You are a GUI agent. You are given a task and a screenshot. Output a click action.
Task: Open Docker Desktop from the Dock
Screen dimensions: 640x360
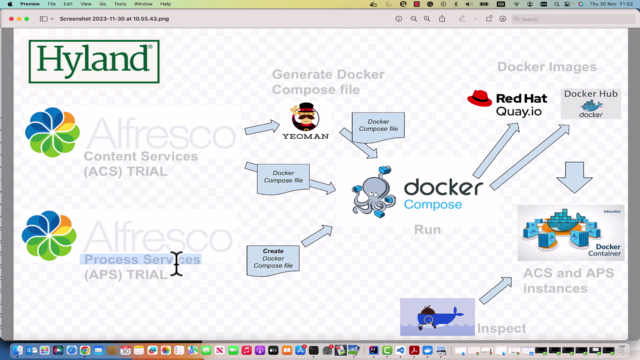pyautogui.click(x=427, y=350)
